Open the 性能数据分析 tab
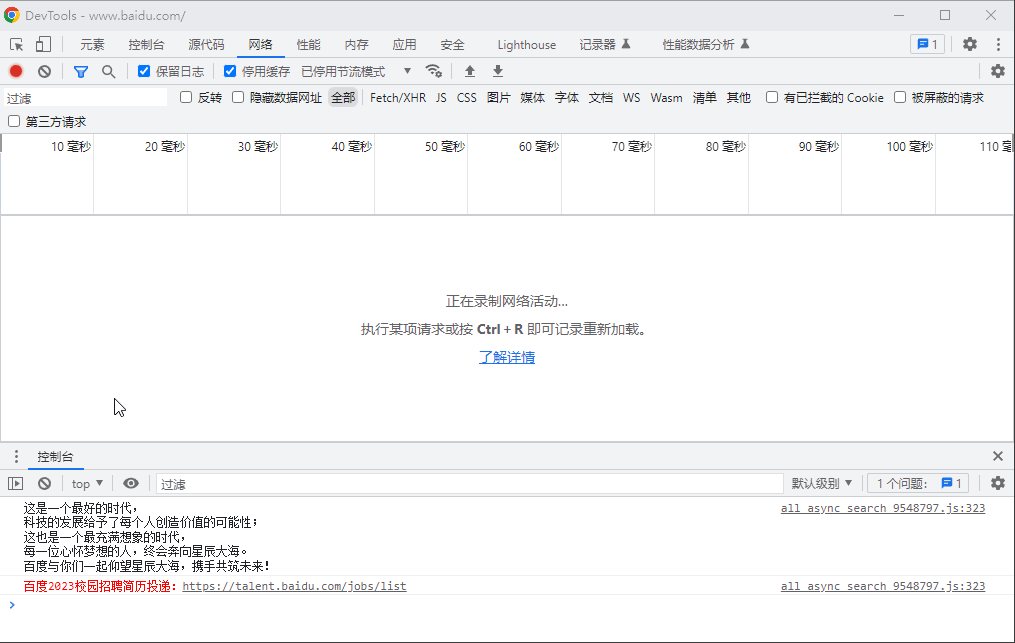This screenshot has width=1015, height=643. tap(706, 45)
